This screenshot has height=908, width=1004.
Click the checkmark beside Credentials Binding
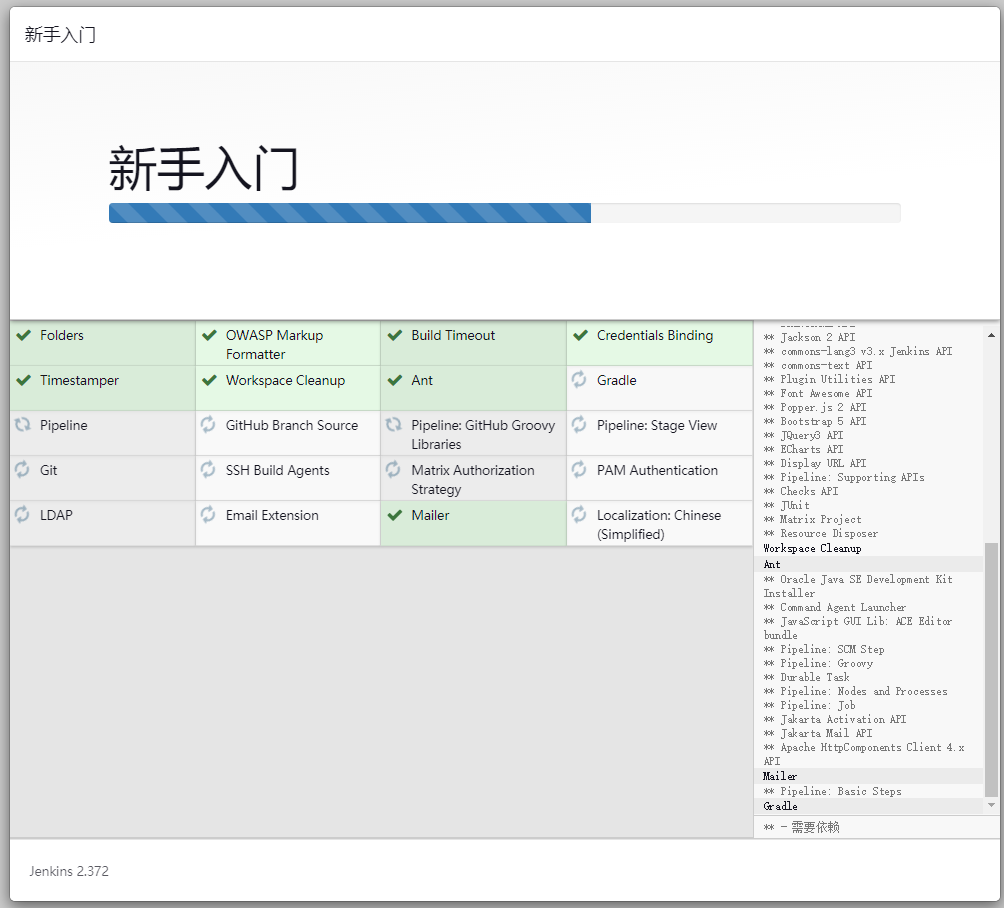pos(579,336)
